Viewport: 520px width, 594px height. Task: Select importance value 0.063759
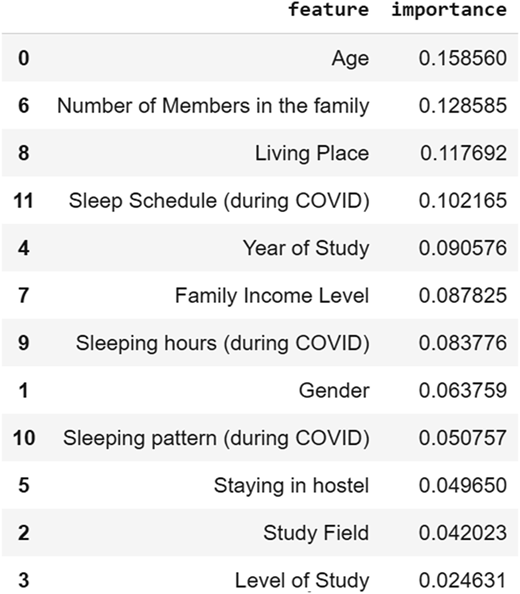coord(462,391)
